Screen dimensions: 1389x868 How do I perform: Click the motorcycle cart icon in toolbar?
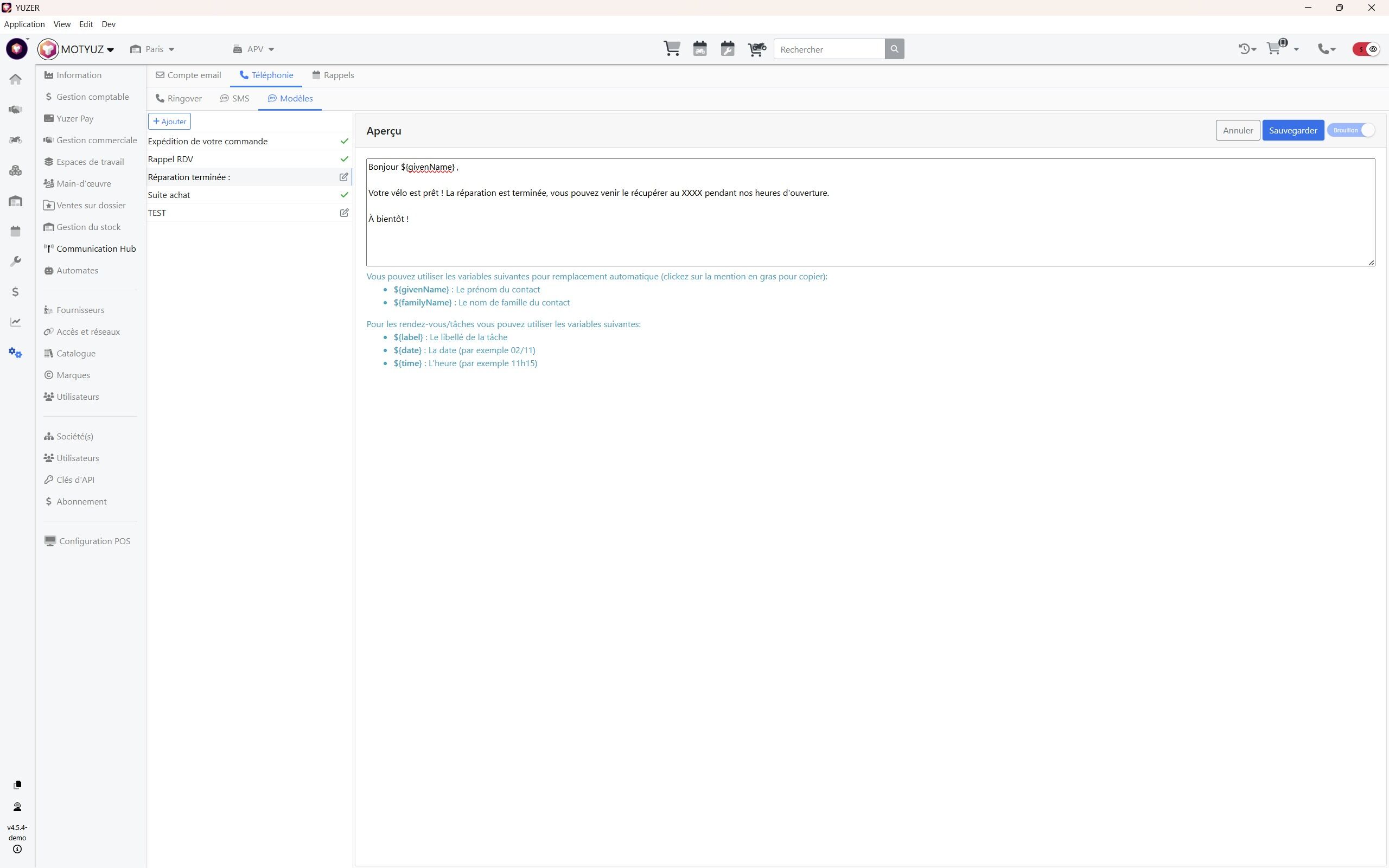point(756,49)
